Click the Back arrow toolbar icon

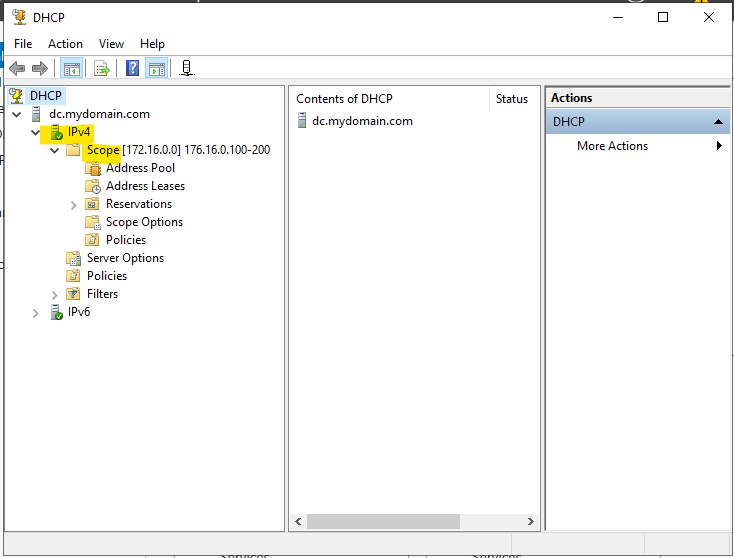tap(17, 68)
